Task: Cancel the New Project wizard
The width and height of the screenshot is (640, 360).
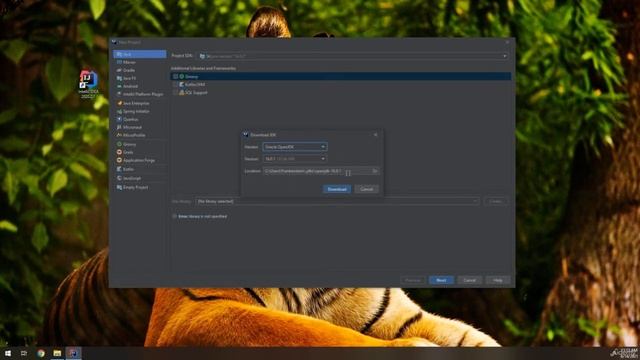Action: click(x=469, y=280)
